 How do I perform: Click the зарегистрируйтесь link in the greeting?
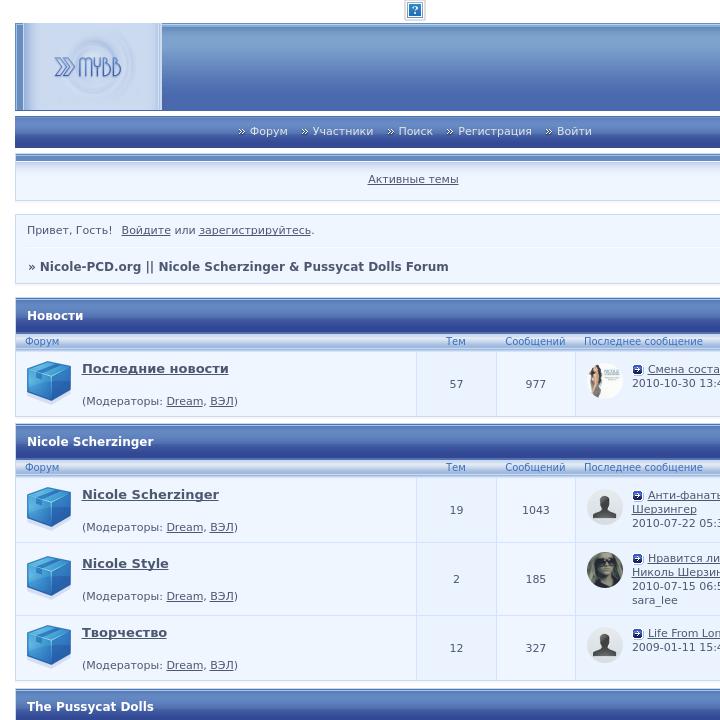click(255, 230)
